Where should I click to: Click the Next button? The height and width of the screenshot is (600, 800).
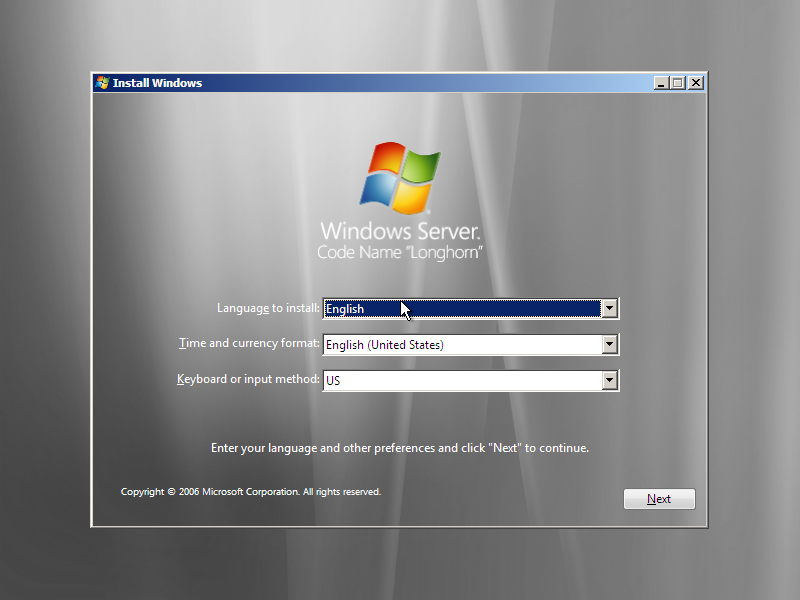point(659,499)
